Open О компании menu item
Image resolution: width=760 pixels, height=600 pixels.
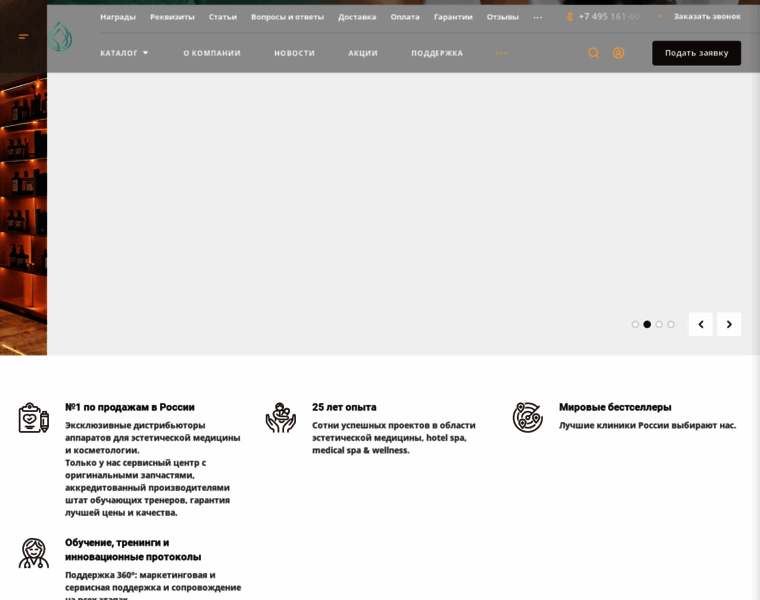point(212,53)
